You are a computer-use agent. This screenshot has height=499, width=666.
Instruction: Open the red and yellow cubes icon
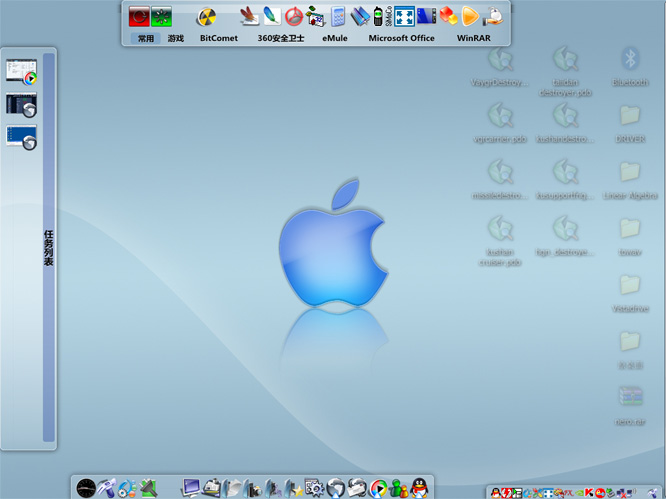pos(448,16)
